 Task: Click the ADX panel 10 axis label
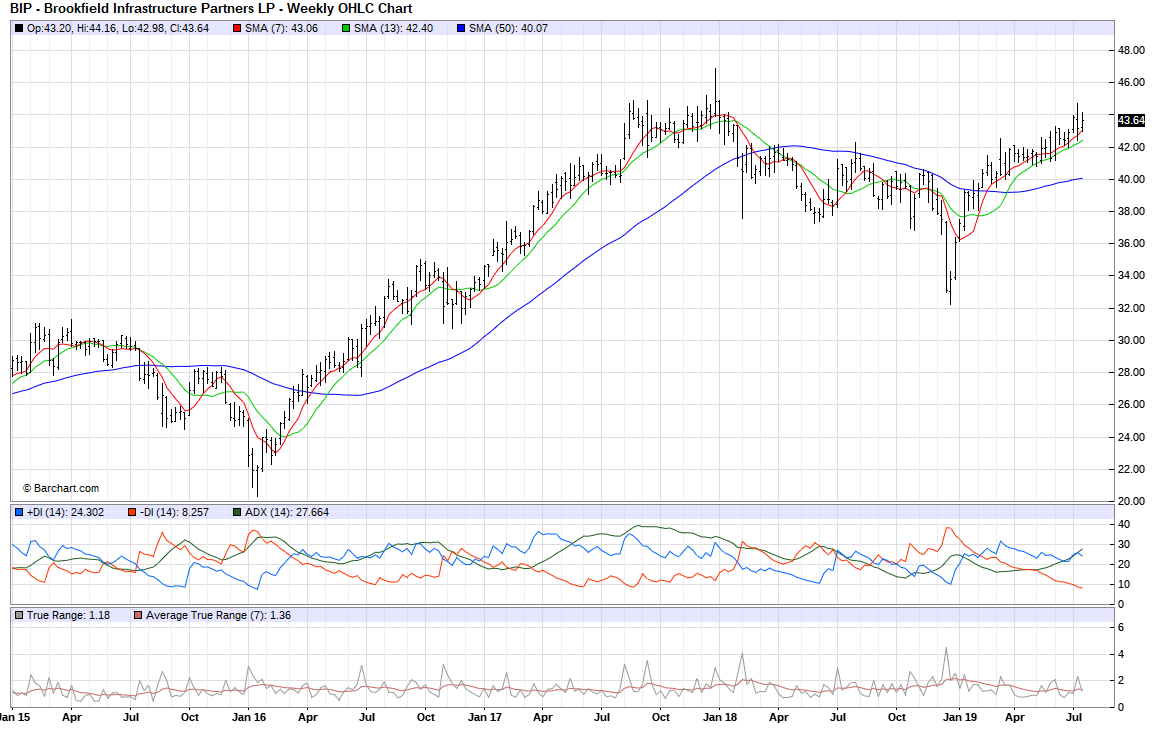(x=1124, y=584)
